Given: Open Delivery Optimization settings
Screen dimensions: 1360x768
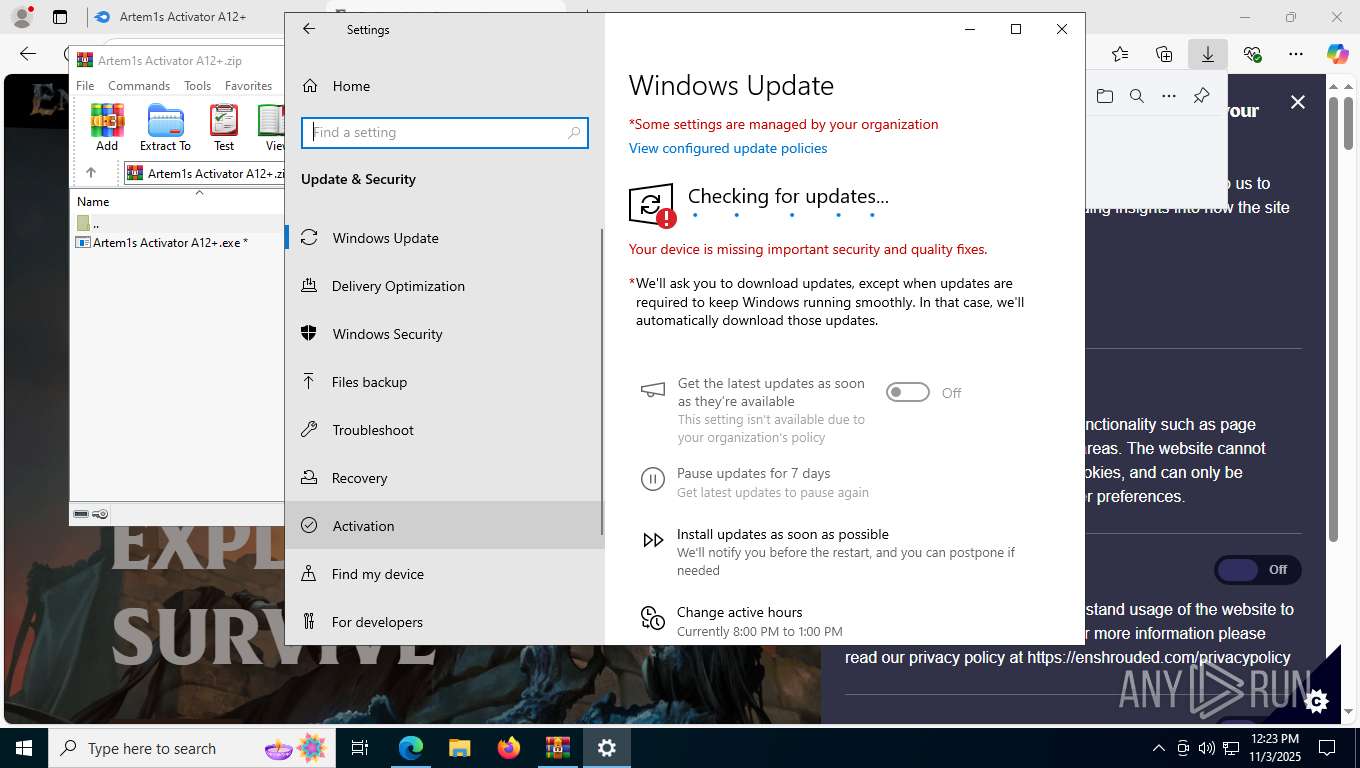Looking at the screenshot, I should click(x=445, y=286).
